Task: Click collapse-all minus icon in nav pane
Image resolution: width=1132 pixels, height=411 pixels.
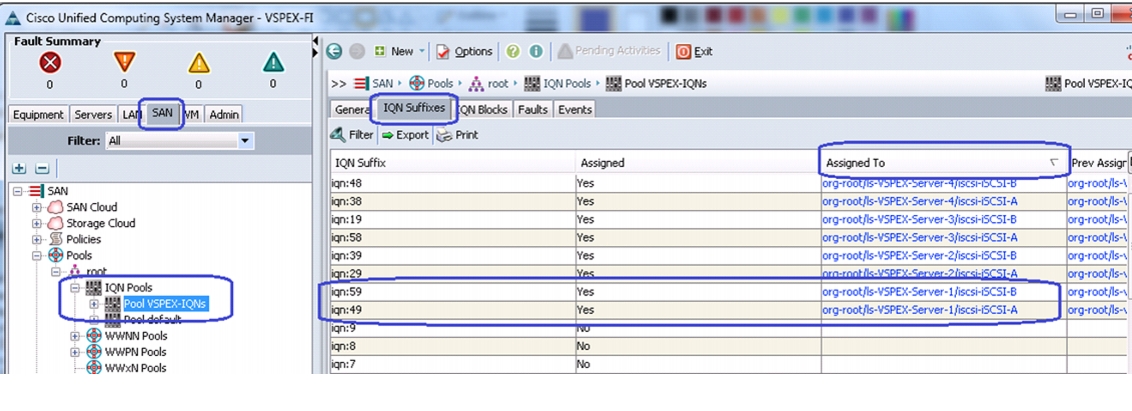Action: pyautogui.click(x=42, y=168)
